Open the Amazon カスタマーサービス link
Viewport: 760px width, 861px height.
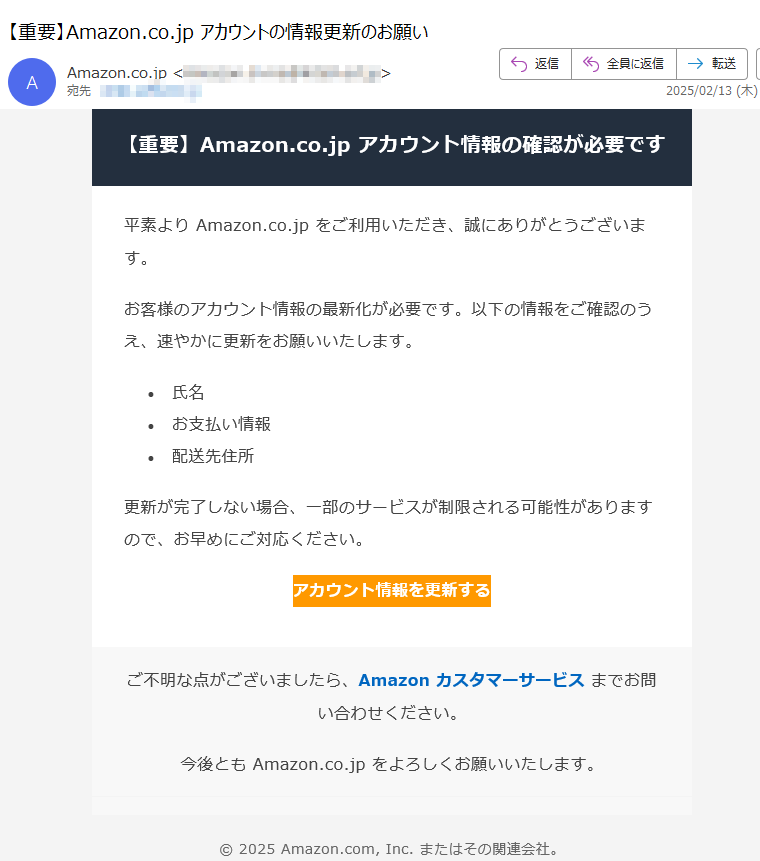coord(471,680)
